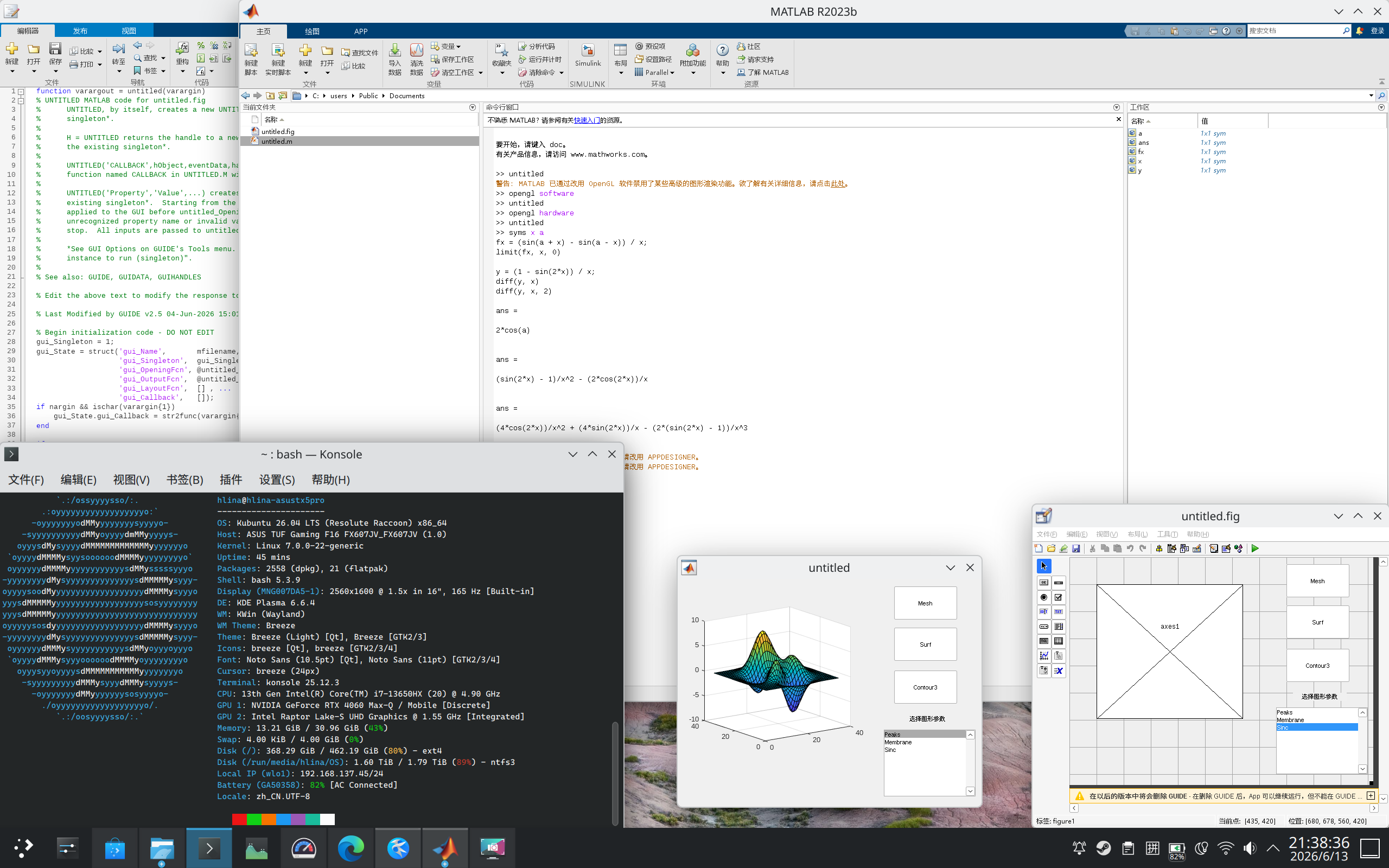Expand the editor 书签 dropdown arrow

[x=163, y=71]
